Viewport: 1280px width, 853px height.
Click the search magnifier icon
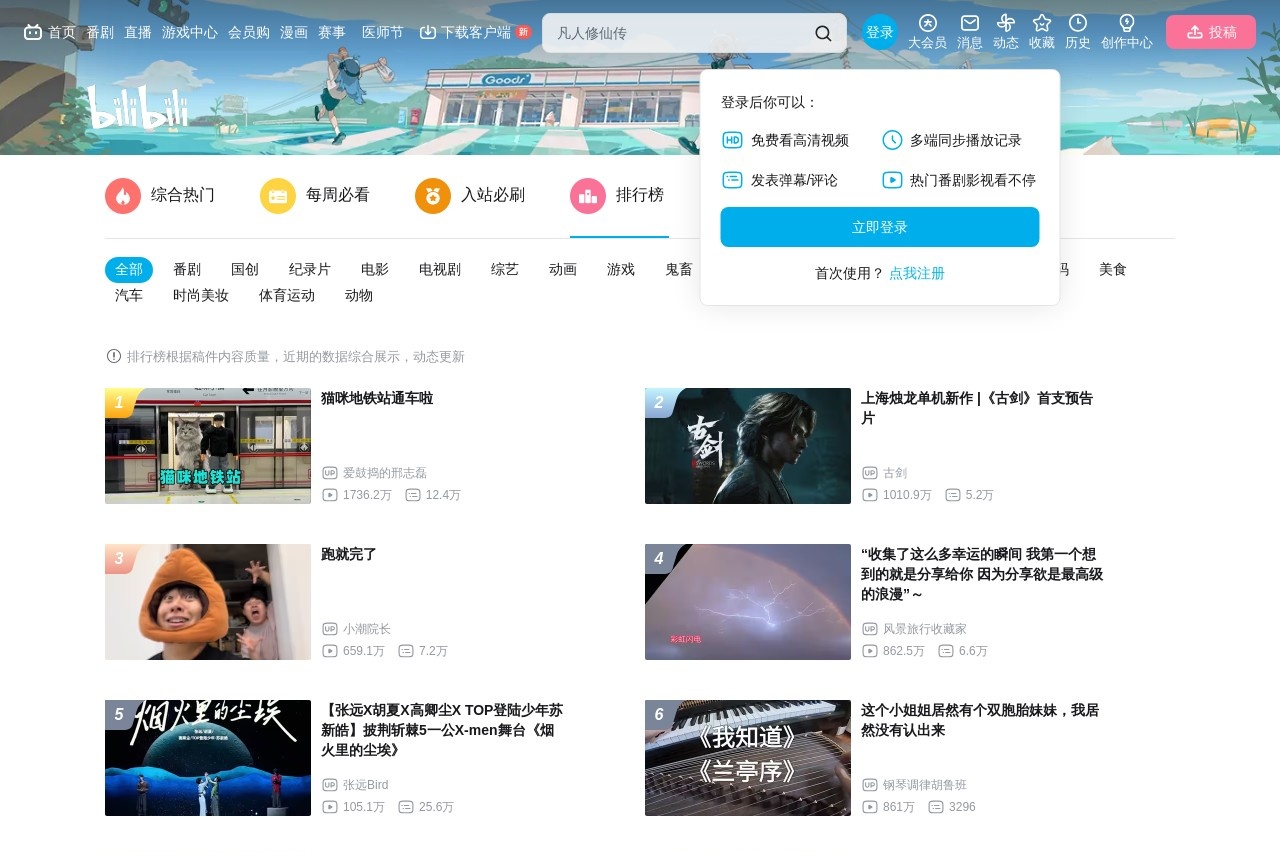click(823, 32)
